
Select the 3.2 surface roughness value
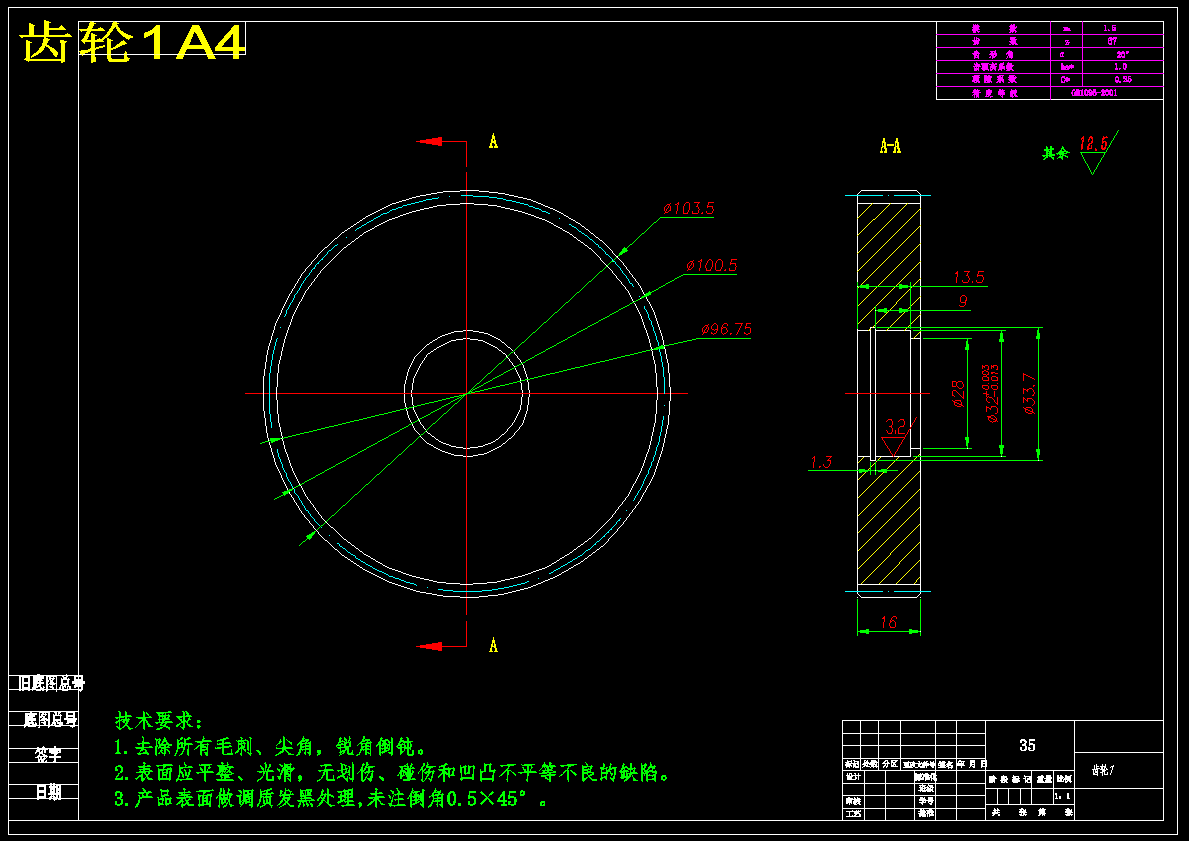896,426
